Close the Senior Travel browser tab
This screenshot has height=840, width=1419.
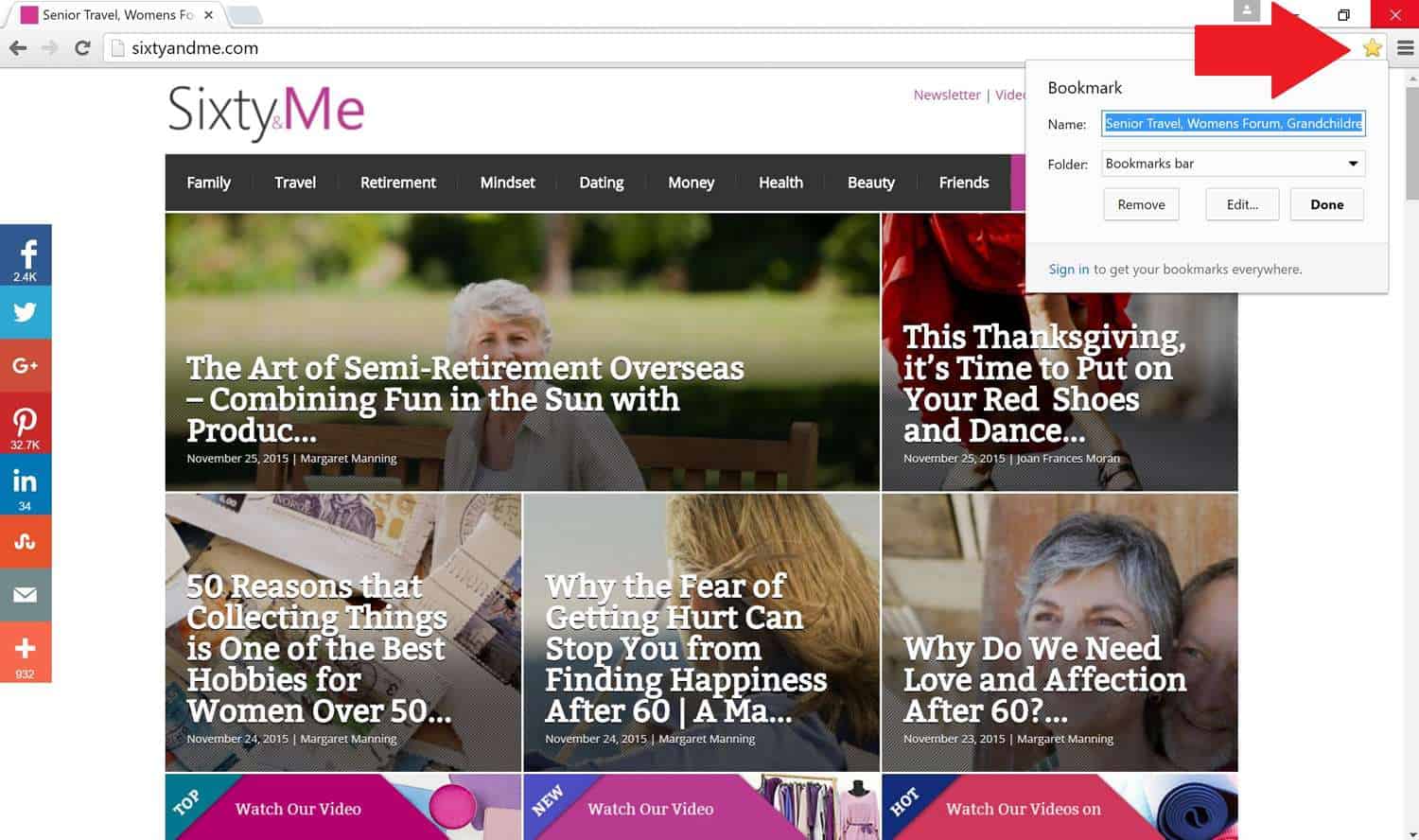click(208, 15)
